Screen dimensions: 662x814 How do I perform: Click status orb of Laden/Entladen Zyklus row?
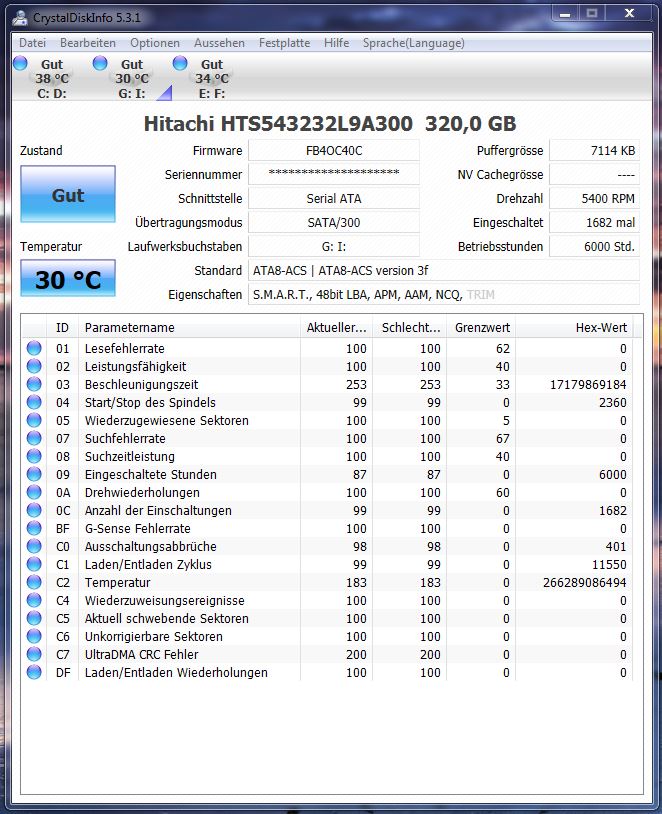pos(34,564)
